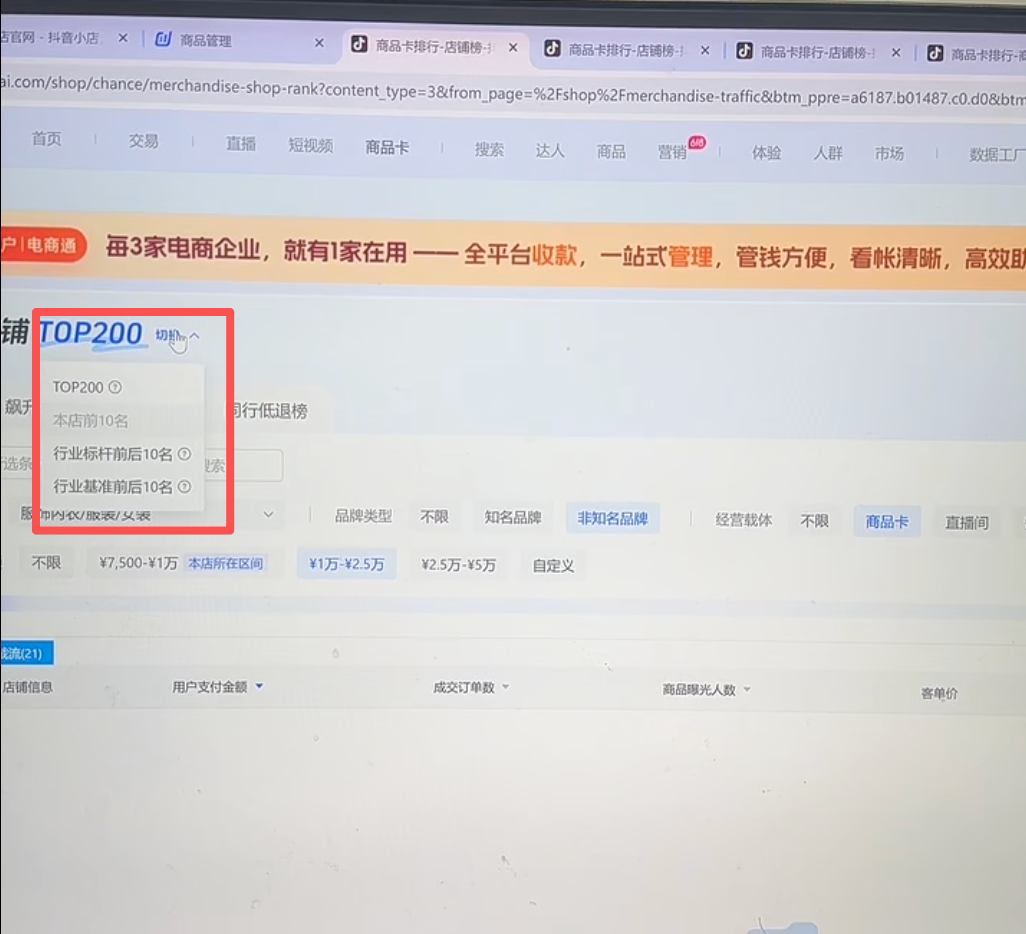Go to 首页 in the top navigation
Screen dimensions: 1026x934
(x=46, y=139)
